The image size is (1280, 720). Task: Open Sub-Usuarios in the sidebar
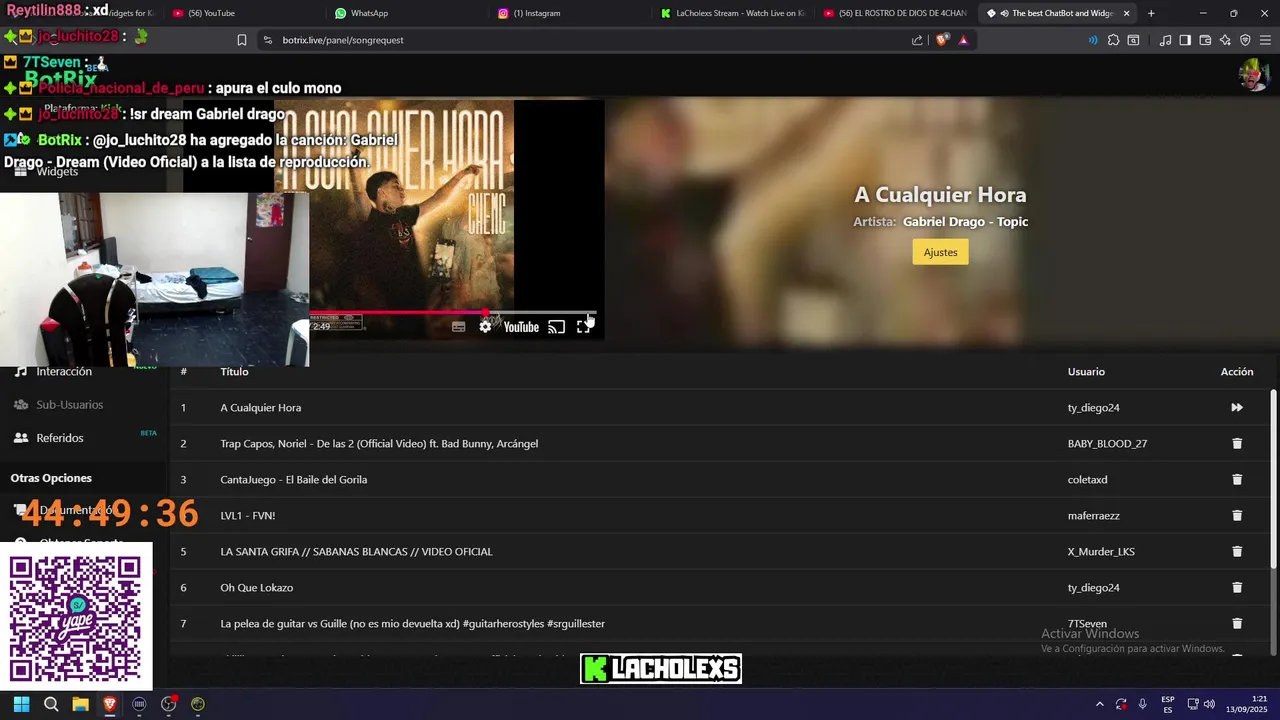pyautogui.click(x=69, y=404)
